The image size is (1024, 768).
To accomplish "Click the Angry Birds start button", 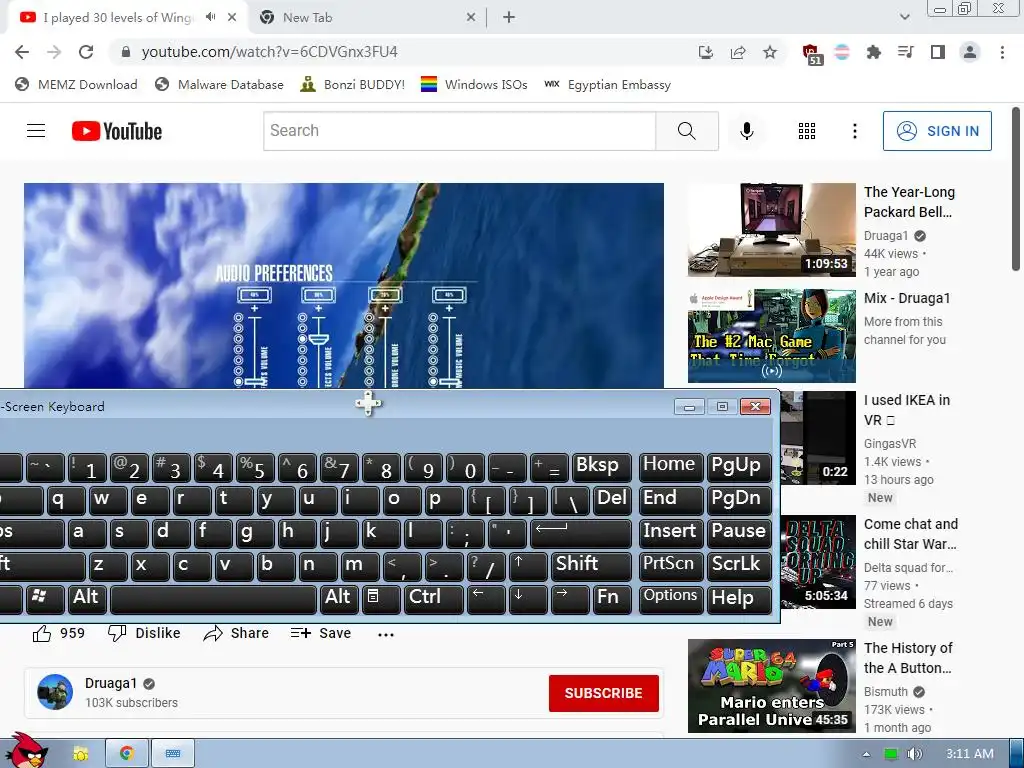I will (x=27, y=751).
